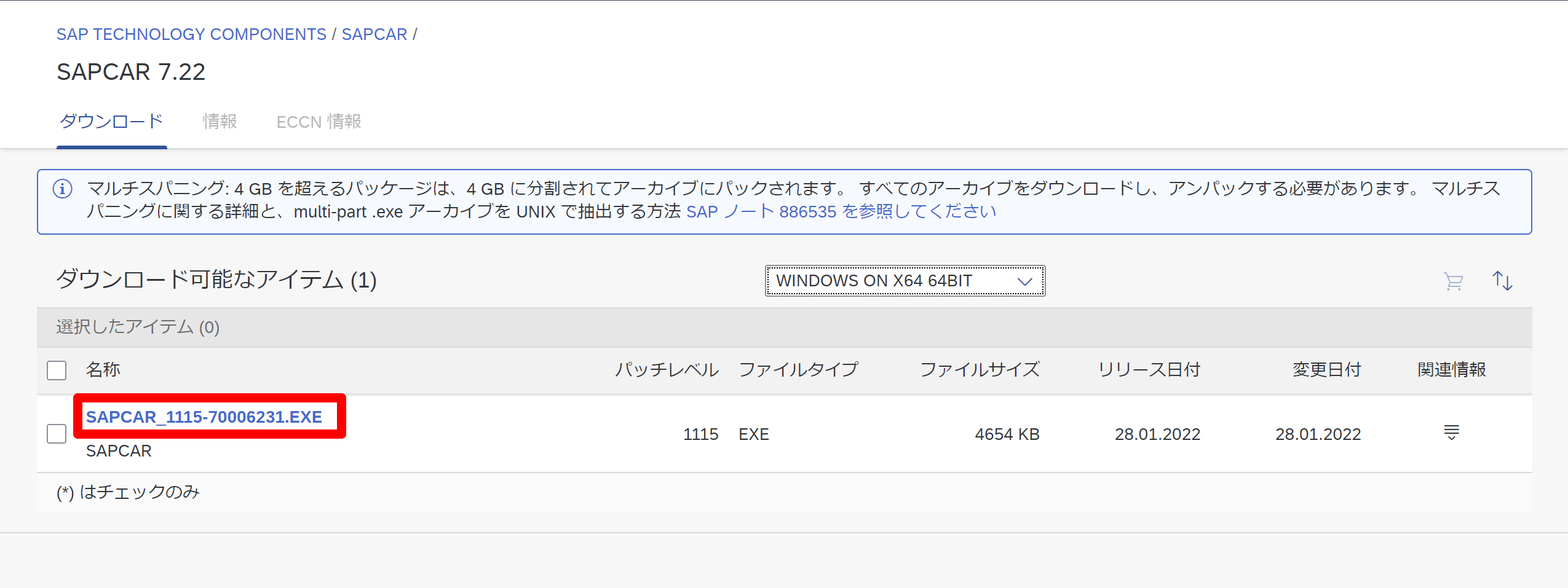Open the WINDOWS ON X64 64BIT dropdown

point(903,281)
